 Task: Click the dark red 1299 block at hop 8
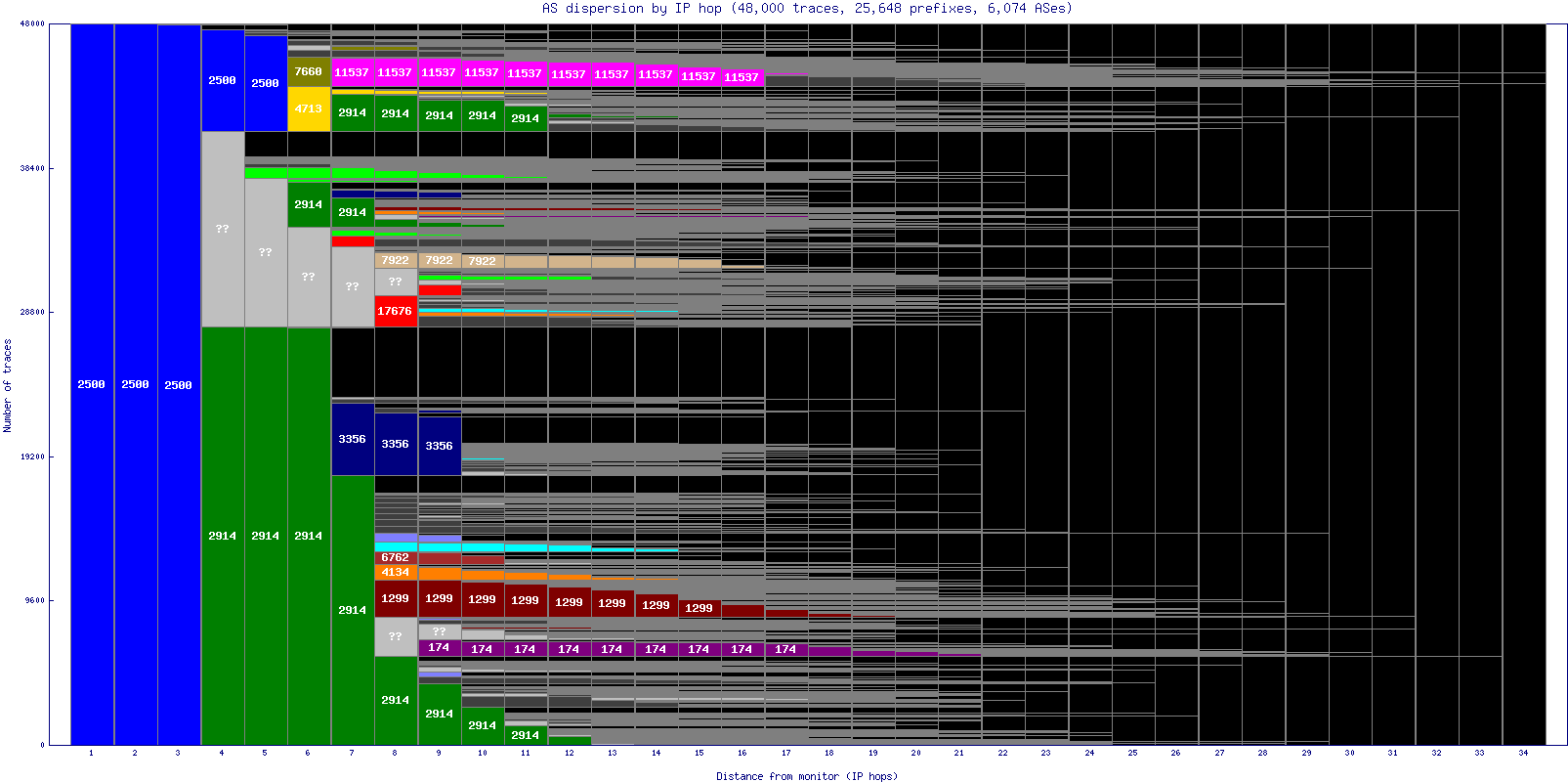(396, 598)
